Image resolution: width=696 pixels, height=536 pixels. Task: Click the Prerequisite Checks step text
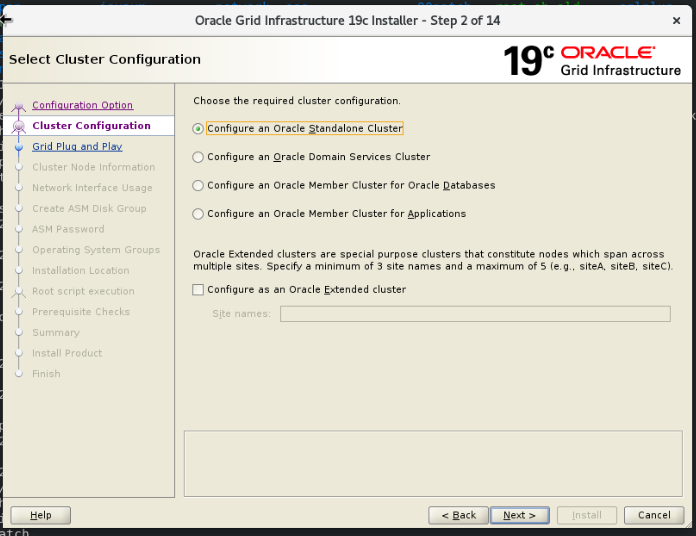point(81,312)
